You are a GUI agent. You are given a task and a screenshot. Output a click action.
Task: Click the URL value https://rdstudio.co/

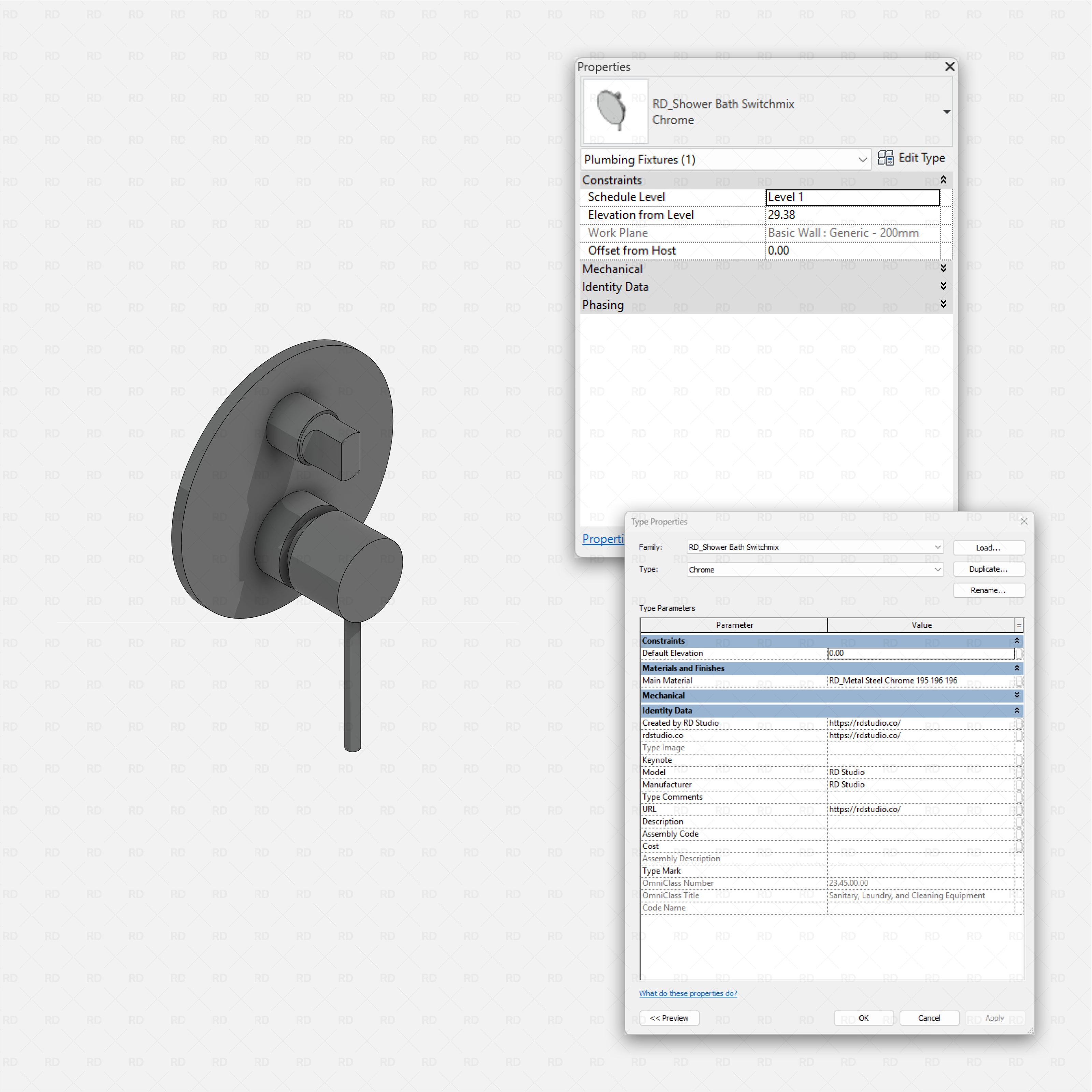pos(921,809)
